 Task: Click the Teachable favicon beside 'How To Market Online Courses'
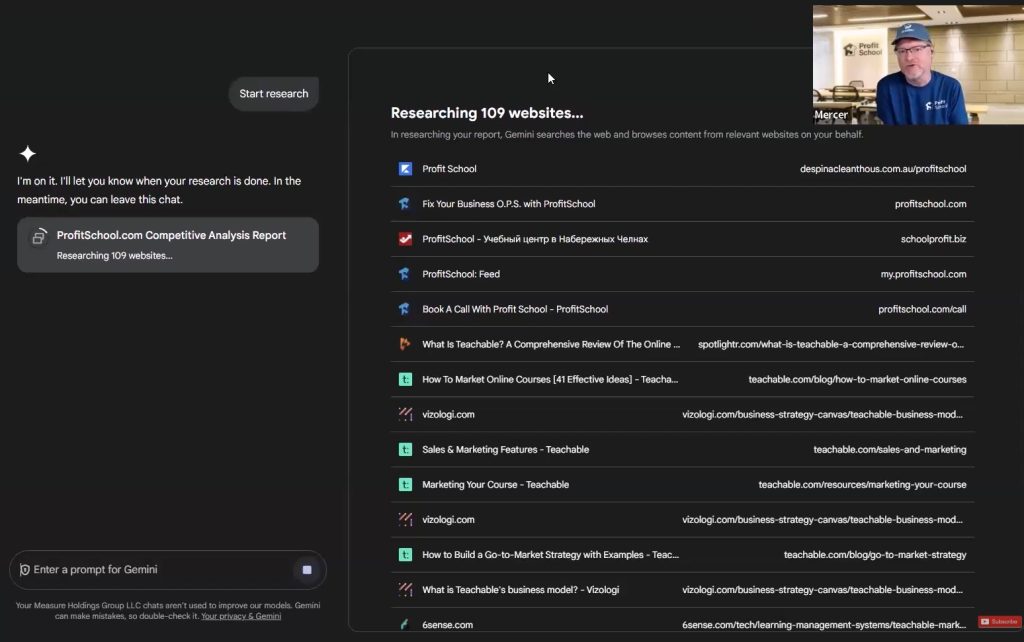406,379
